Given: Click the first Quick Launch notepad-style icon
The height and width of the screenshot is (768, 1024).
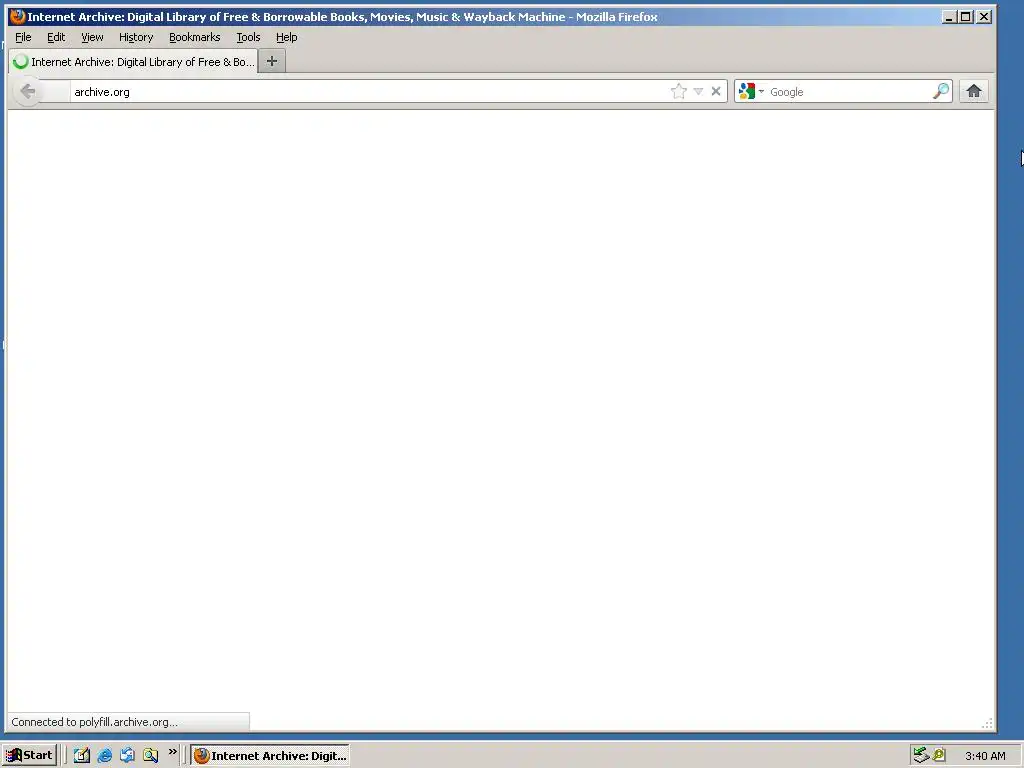Looking at the screenshot, I should tap(82, 756).
